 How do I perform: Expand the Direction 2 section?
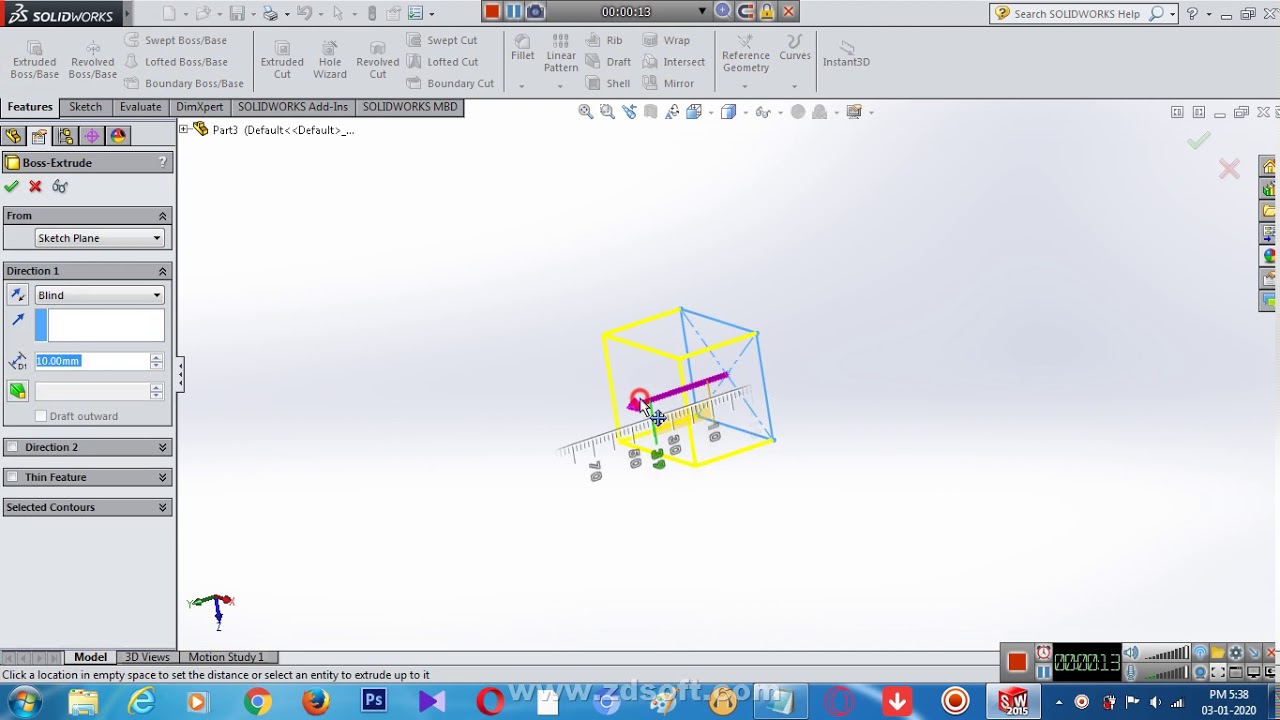(162, 447)
